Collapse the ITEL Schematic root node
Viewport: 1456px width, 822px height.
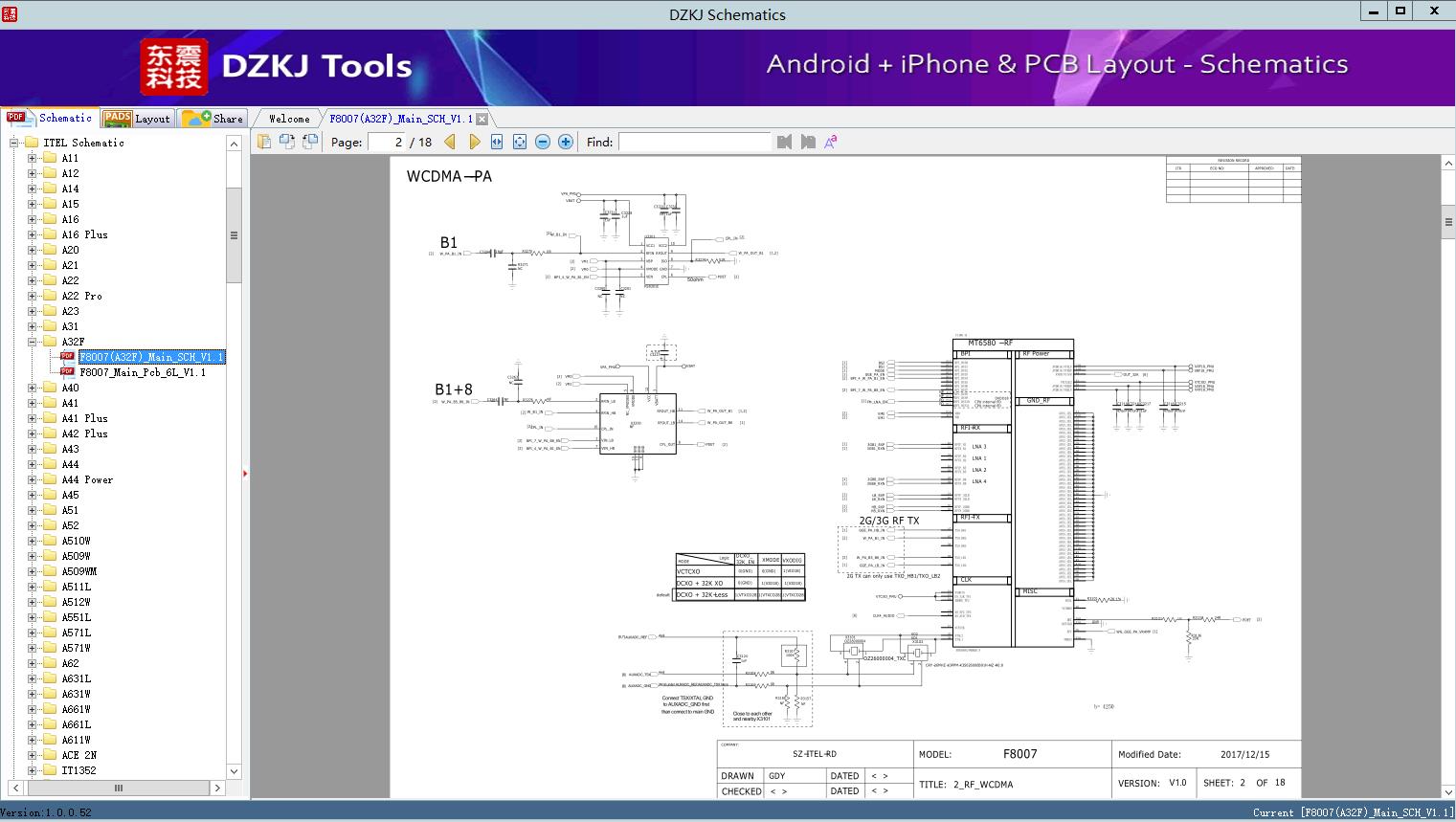[x=13, y=143]
